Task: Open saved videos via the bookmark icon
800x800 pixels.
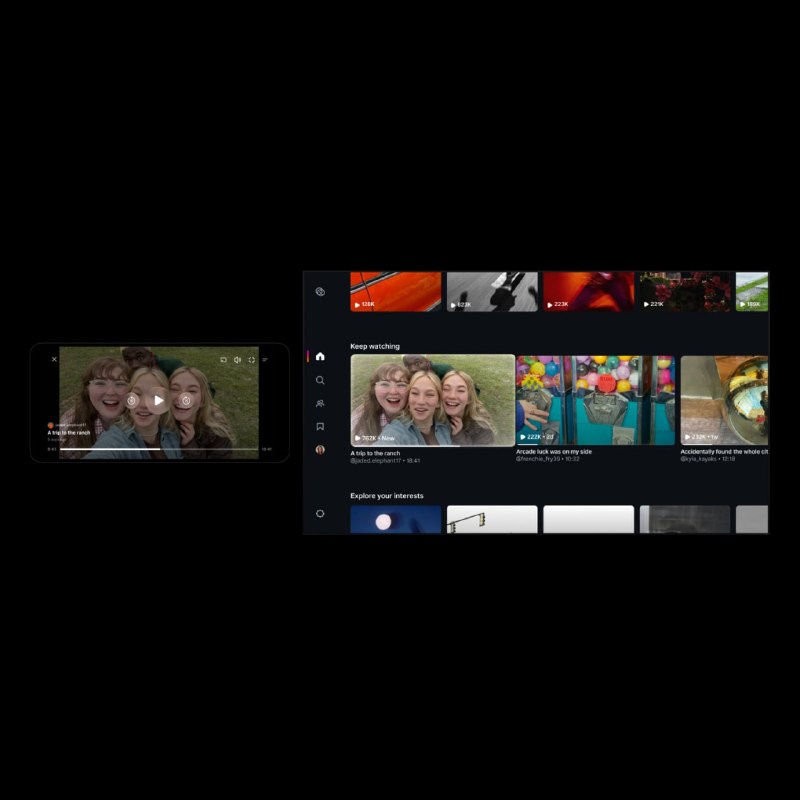Action: tap(320, 426)
